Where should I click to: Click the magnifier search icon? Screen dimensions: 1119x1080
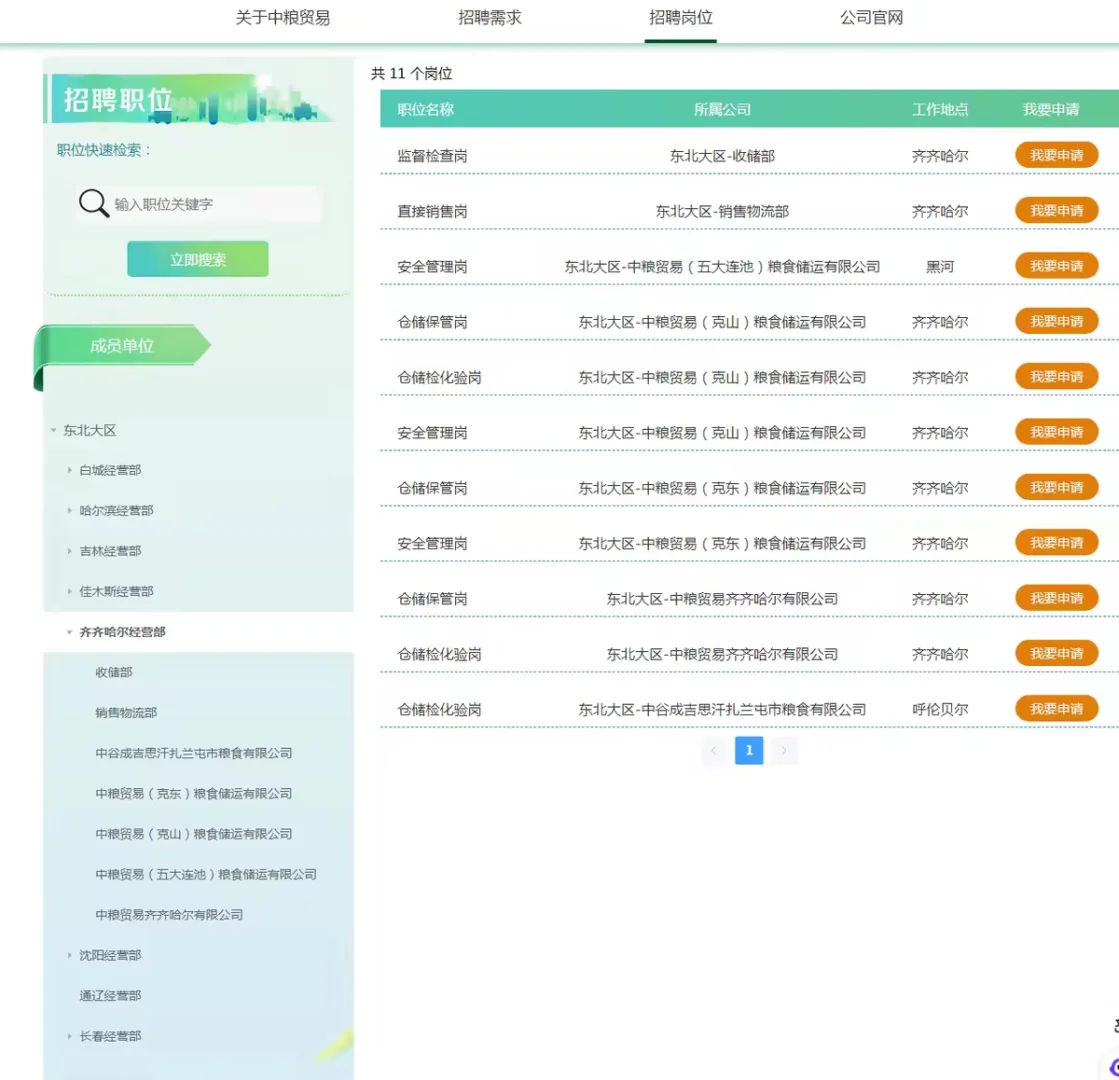click(93, 203)
